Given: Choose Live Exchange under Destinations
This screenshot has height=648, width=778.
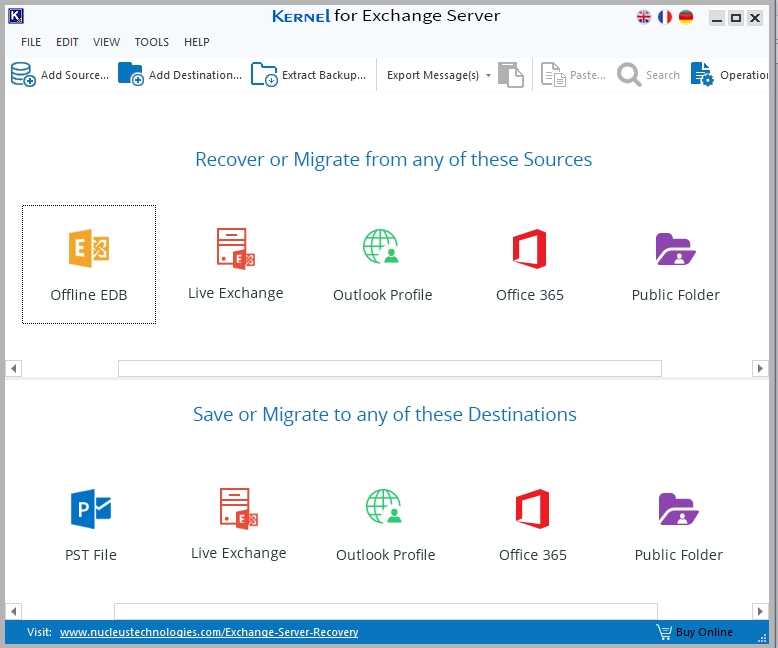Looking at the screenshot, I should [x=239, y=524].
